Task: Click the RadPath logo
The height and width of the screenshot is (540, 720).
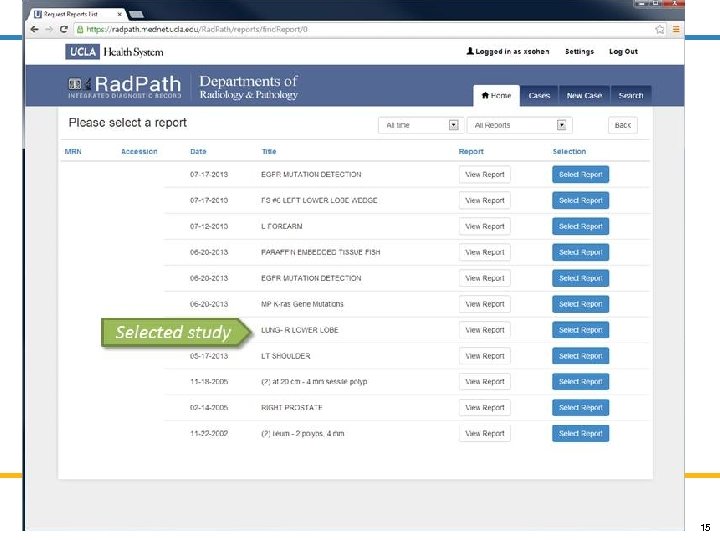Action: [x=125, y=87]
